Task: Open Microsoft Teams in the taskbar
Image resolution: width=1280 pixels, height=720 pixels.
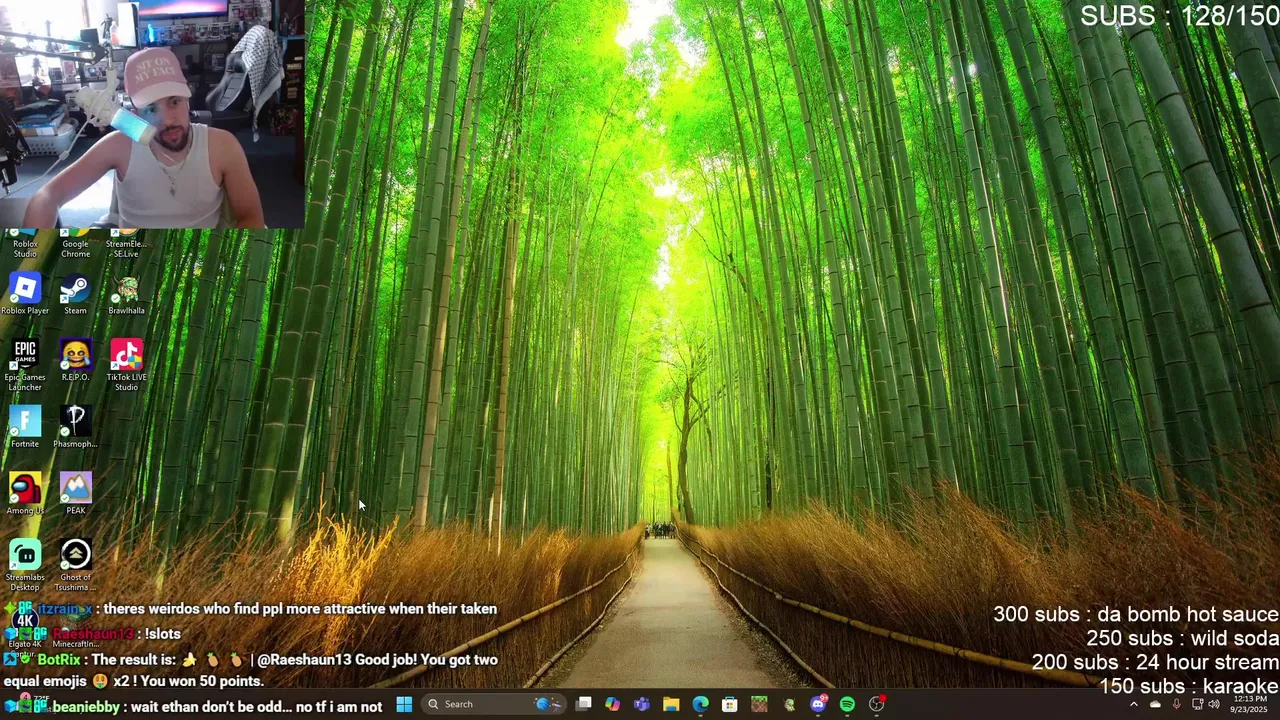Action: tap(641, 704)
